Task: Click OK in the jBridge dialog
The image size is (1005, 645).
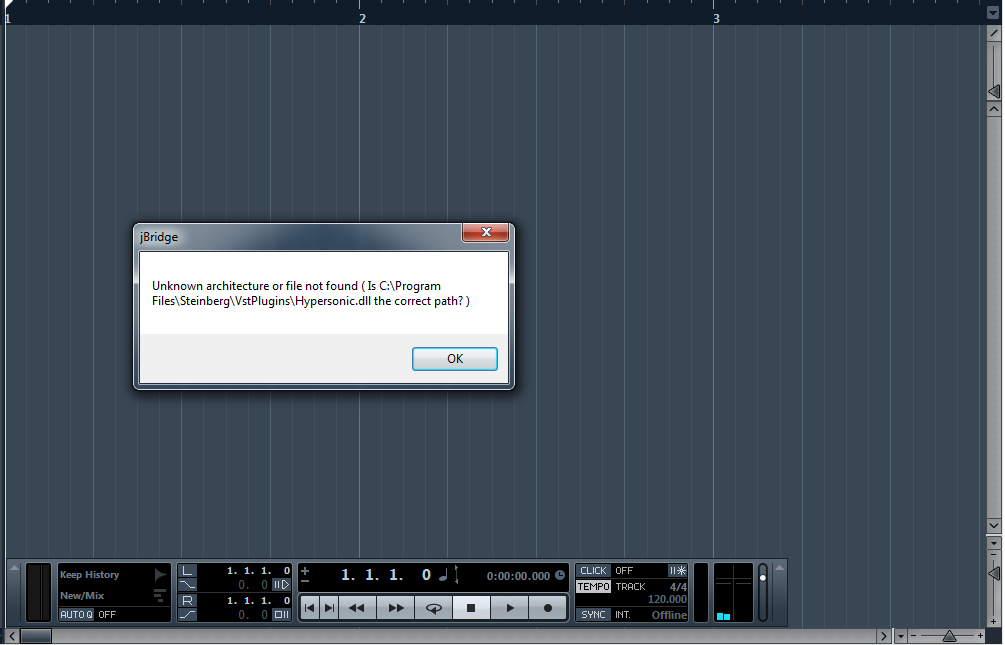Action: point(454,359)
